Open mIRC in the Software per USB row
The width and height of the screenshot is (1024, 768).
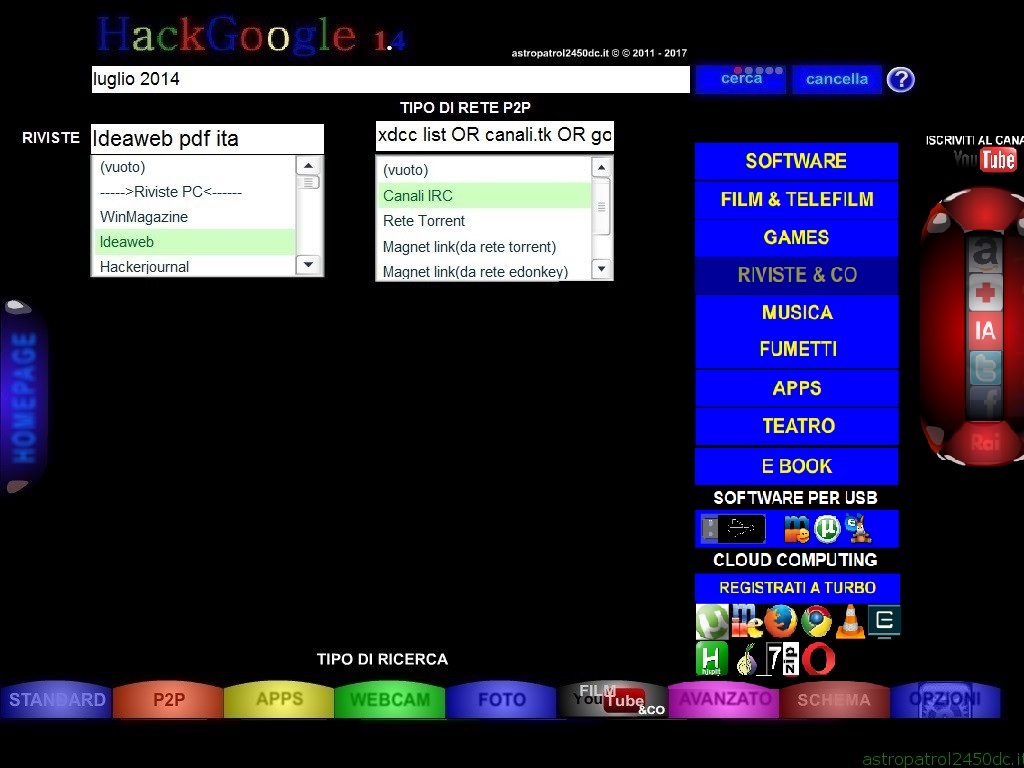(797, 528)
